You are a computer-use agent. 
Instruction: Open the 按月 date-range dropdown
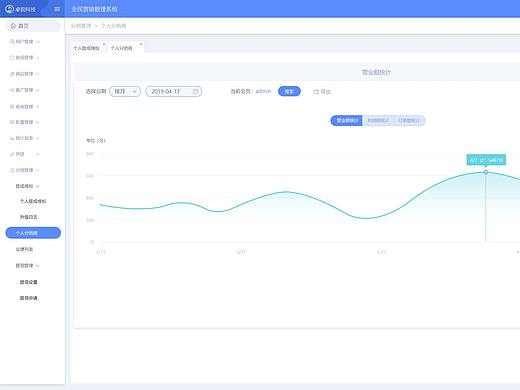(125, 91)
